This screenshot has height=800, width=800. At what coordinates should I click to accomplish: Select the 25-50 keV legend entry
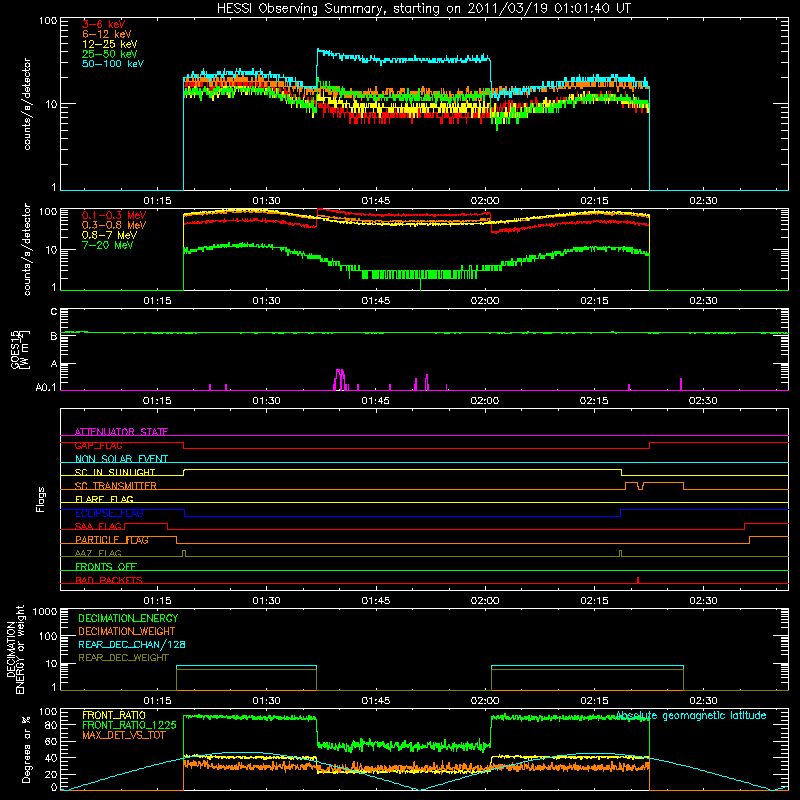pyautogui.click(x=110, y=54)
